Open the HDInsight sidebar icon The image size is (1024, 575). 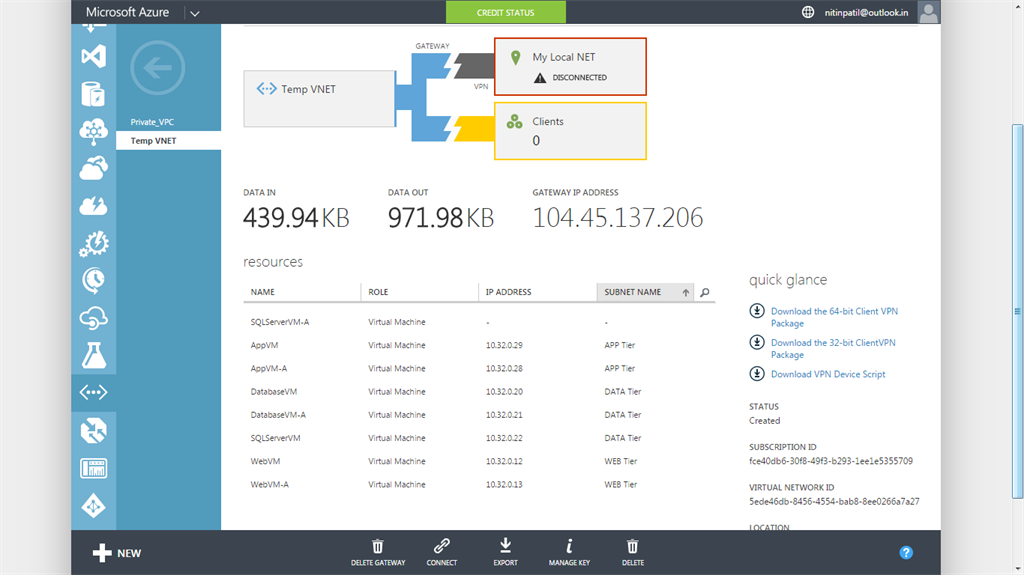pyautogui.click(x=93, y=131)
